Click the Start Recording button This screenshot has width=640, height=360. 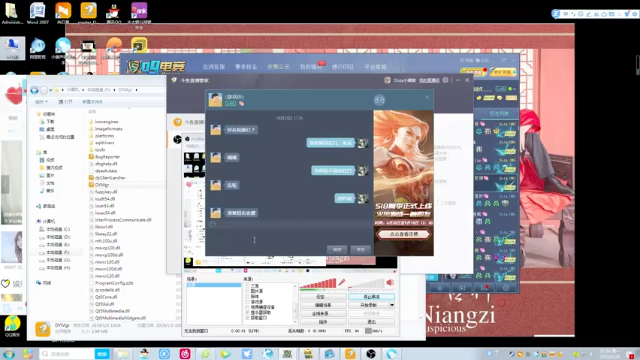pos(369,305)
